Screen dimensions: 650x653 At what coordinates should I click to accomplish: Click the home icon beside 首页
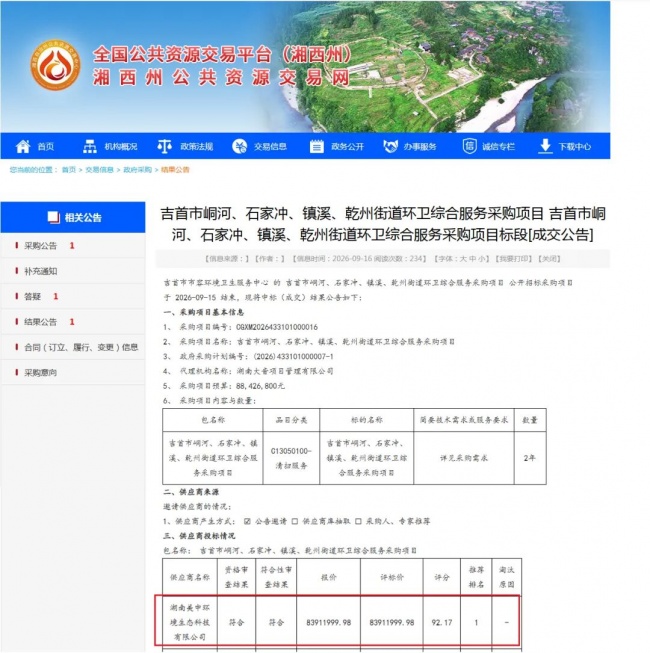pyautogui.click(x=23, y=146)
